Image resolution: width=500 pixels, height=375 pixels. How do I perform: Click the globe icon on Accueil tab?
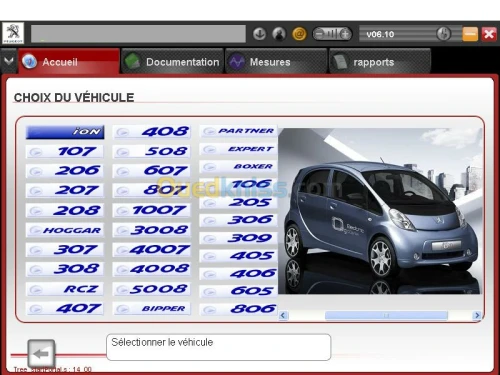(x=29, y=62)
